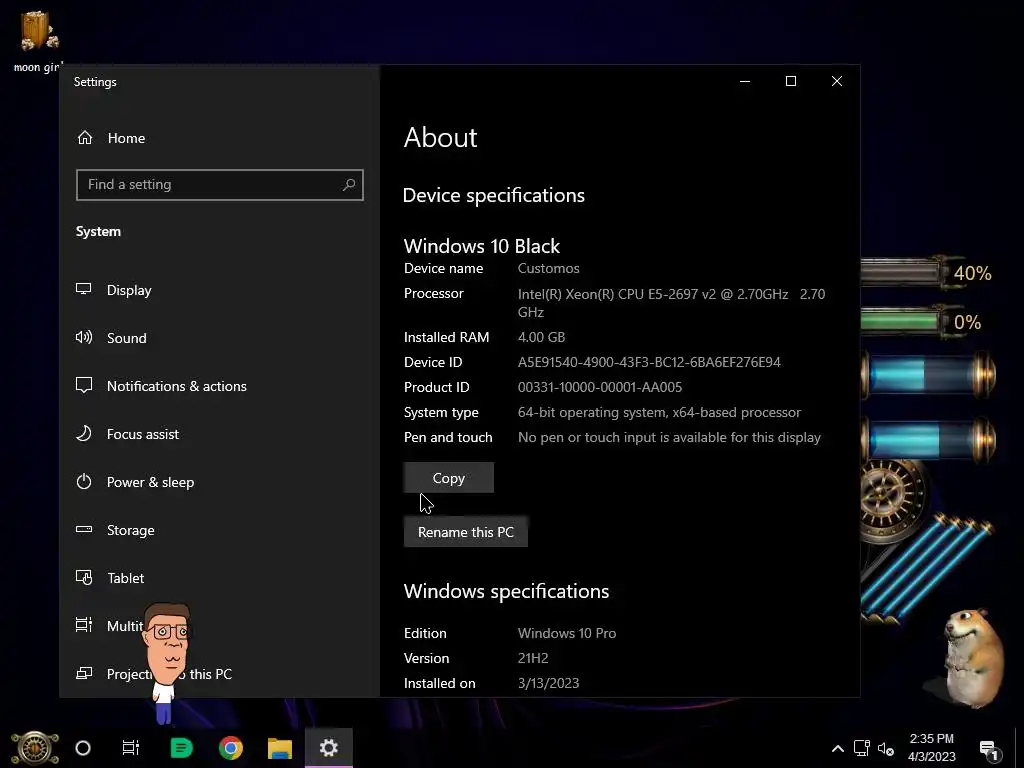1024x768 pixels.
Task: Open Focus assist settings
Action: pos(143,434)
